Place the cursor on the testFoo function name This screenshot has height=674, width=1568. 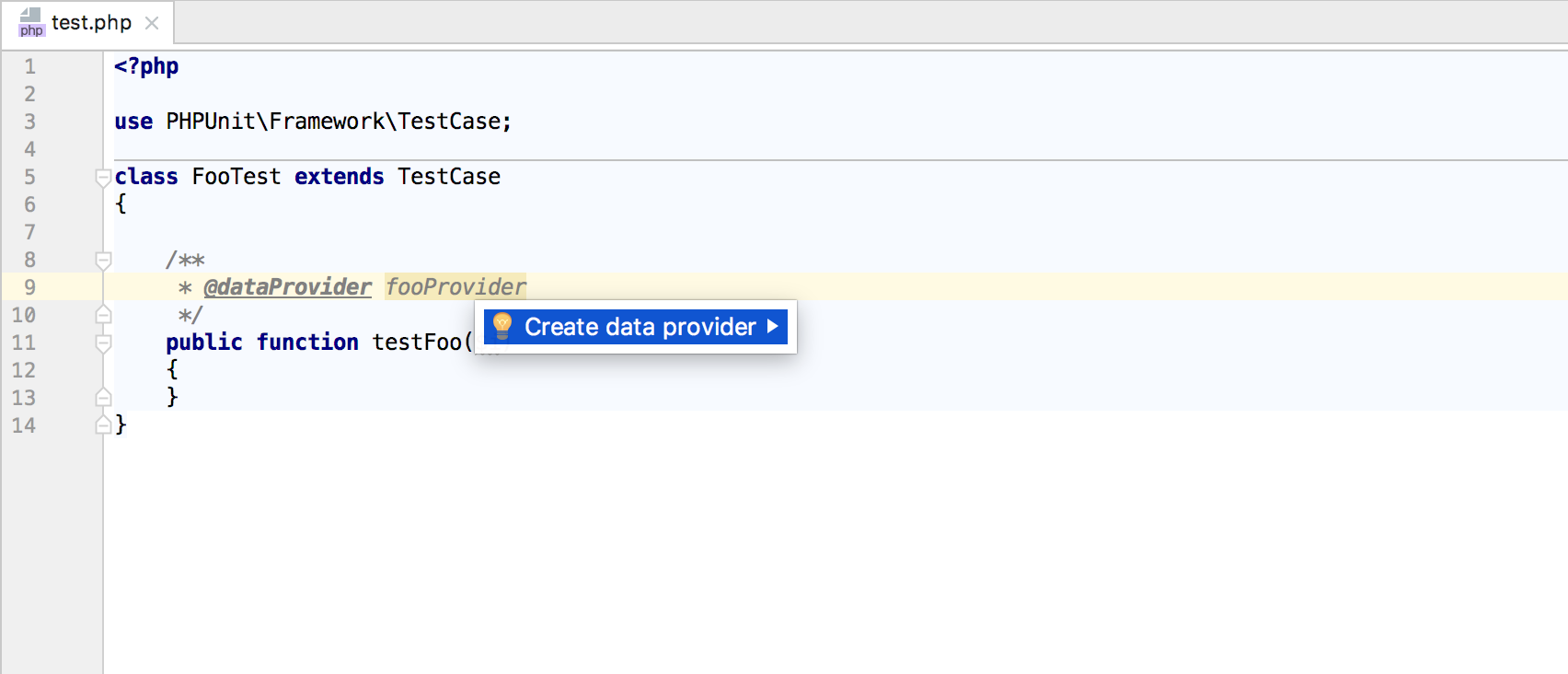click(416, 343)
